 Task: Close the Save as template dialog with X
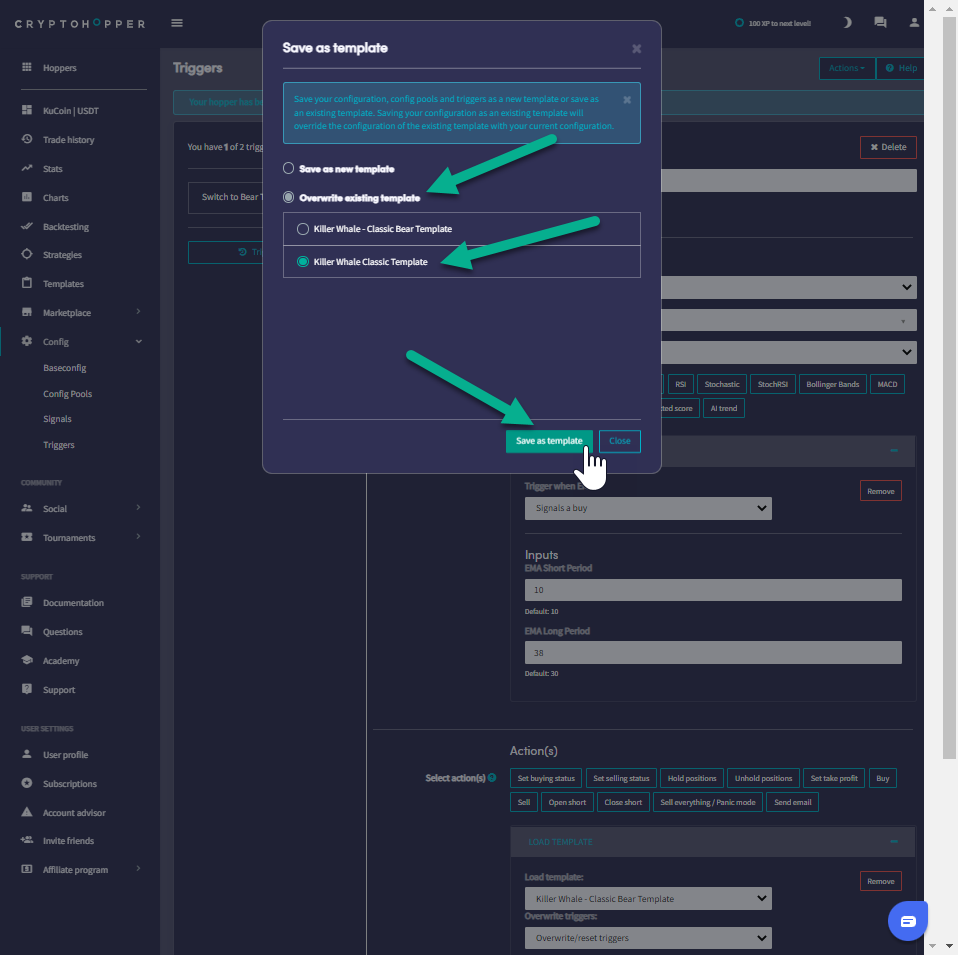tap(637, 48)
